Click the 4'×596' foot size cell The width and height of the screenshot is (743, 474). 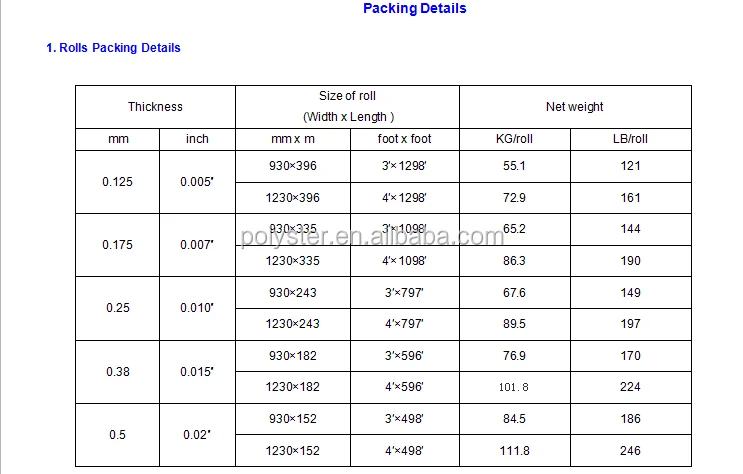click(404, 387)
